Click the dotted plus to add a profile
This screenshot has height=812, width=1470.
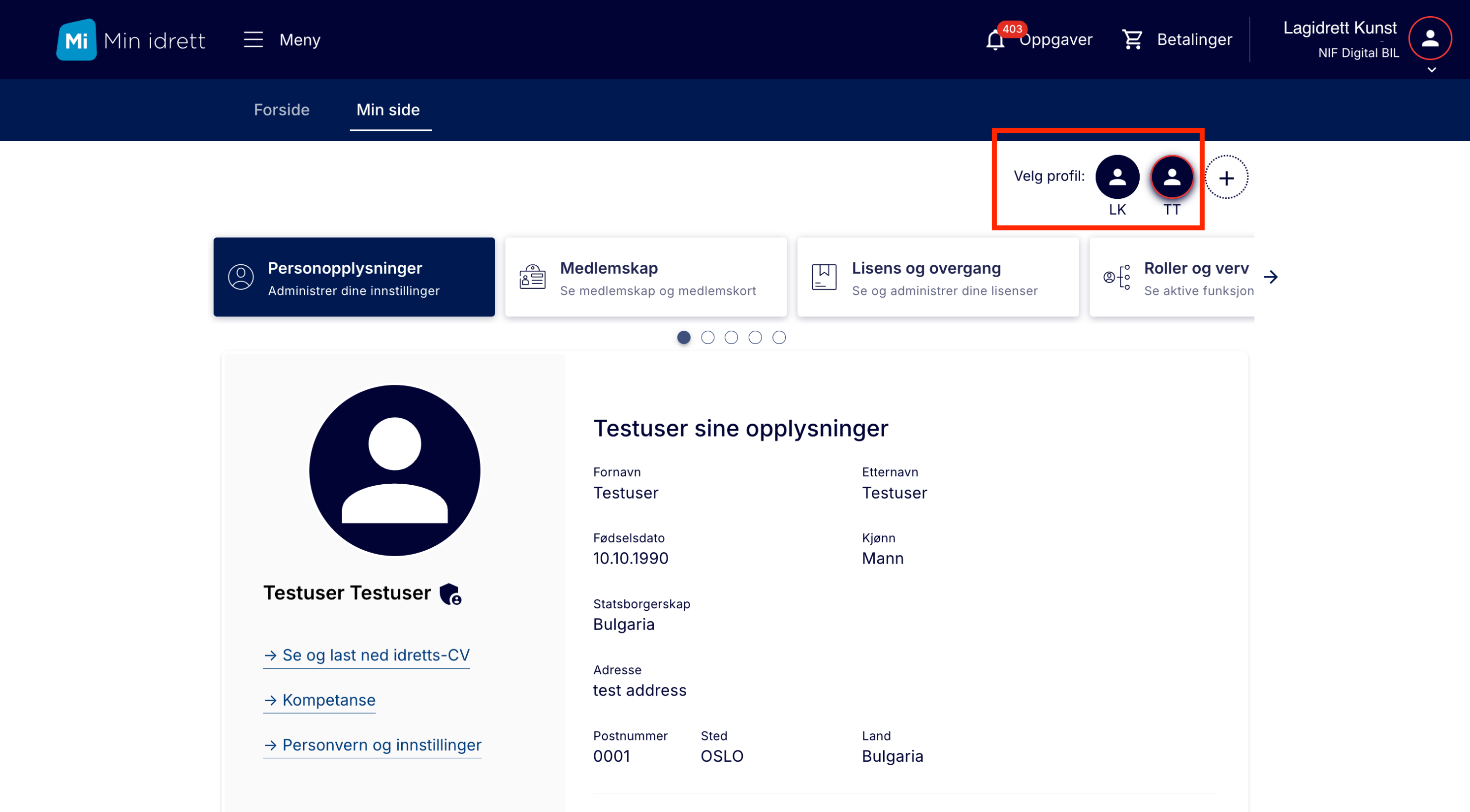[x=1226, y=178]
